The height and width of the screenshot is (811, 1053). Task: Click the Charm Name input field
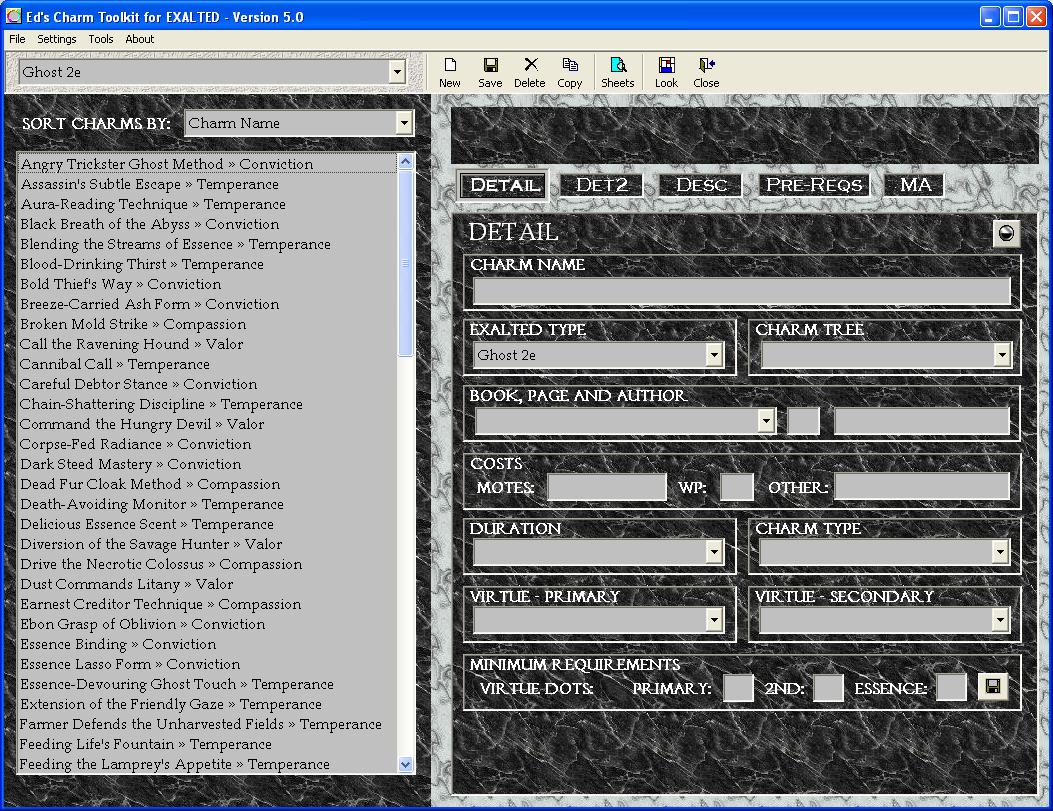click(741, 291)
